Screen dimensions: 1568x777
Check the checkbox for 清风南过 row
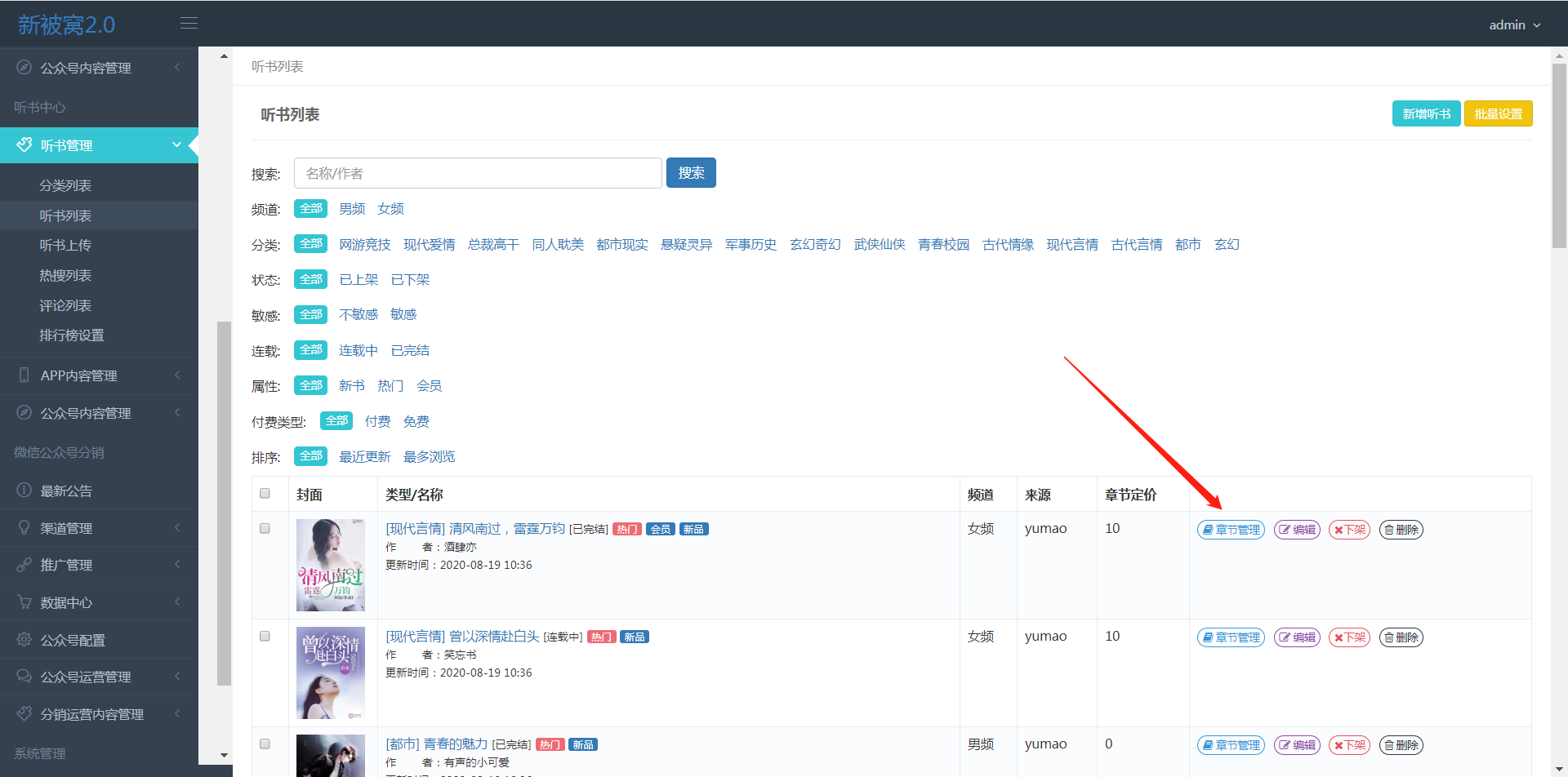[x=265, y=528]
